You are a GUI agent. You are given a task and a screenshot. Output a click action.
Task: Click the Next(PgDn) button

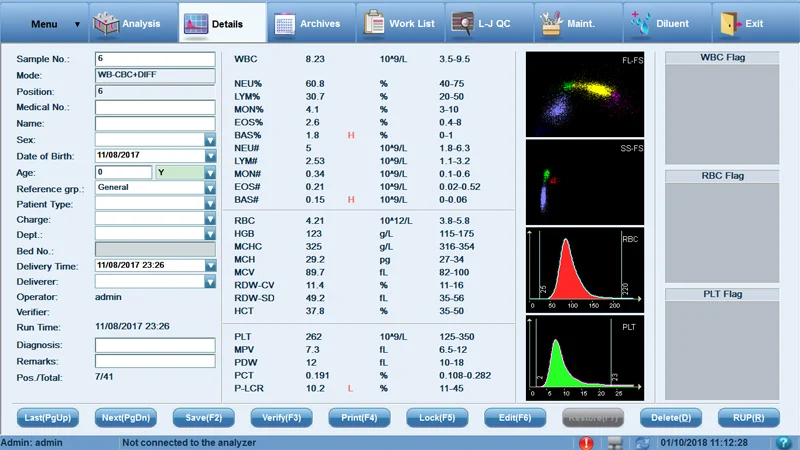coord(127,417)
